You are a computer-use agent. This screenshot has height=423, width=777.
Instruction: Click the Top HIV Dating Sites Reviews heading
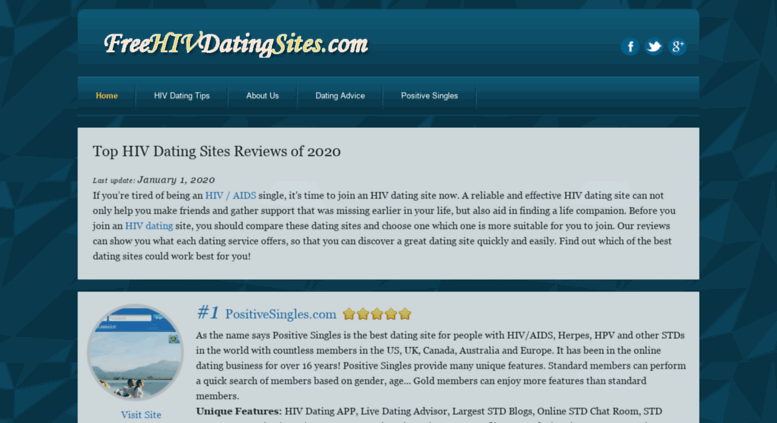(x=217, y=151)
